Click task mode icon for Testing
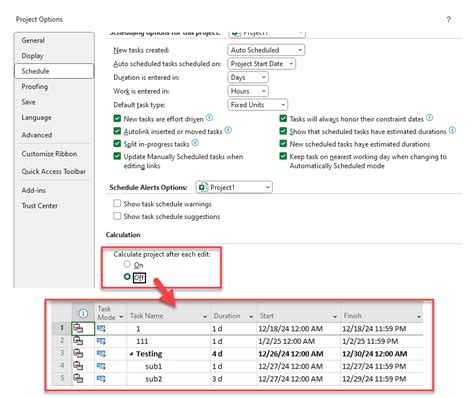474x398 pixels. point(101,354)
